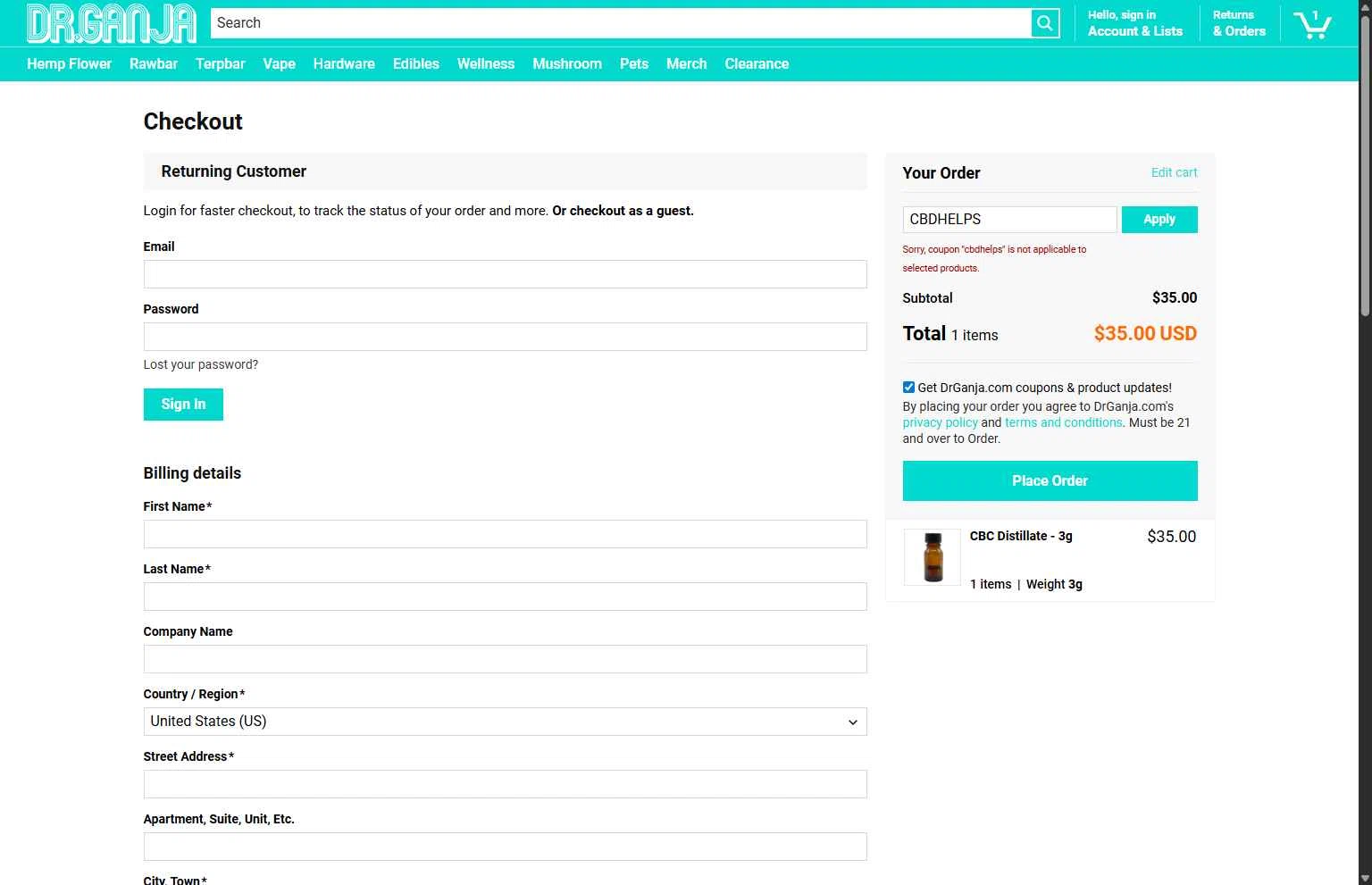
Task: Click the Apartment, Suite, Unit field
Action: pyautogui.click(x=505, y=847)
